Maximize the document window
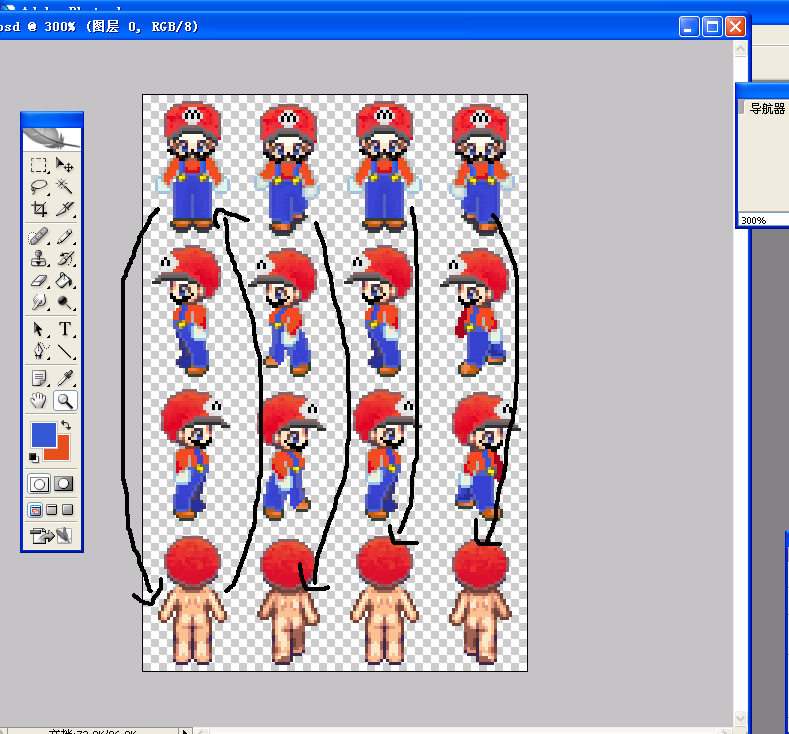This screenshot has width=789, height=734. [712, 27]
